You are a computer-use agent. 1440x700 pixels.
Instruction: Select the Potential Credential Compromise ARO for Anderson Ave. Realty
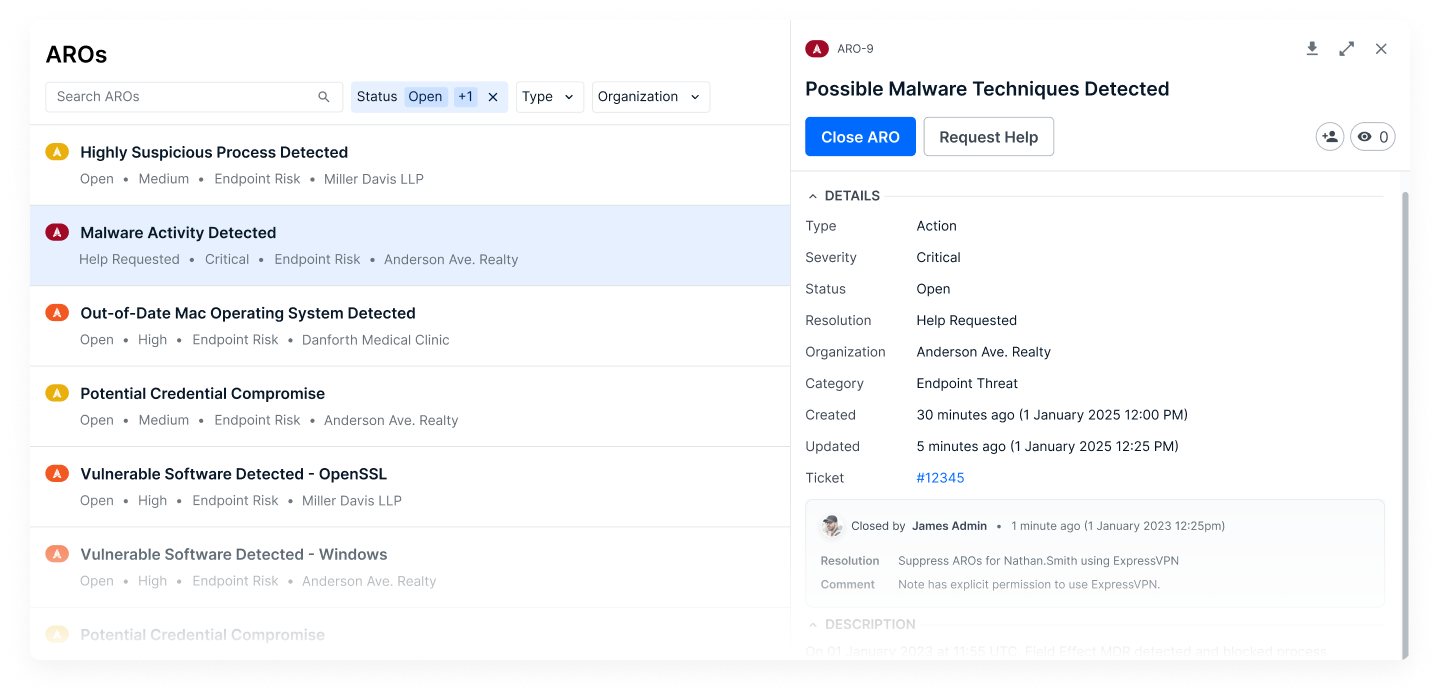tap(410, 406)
